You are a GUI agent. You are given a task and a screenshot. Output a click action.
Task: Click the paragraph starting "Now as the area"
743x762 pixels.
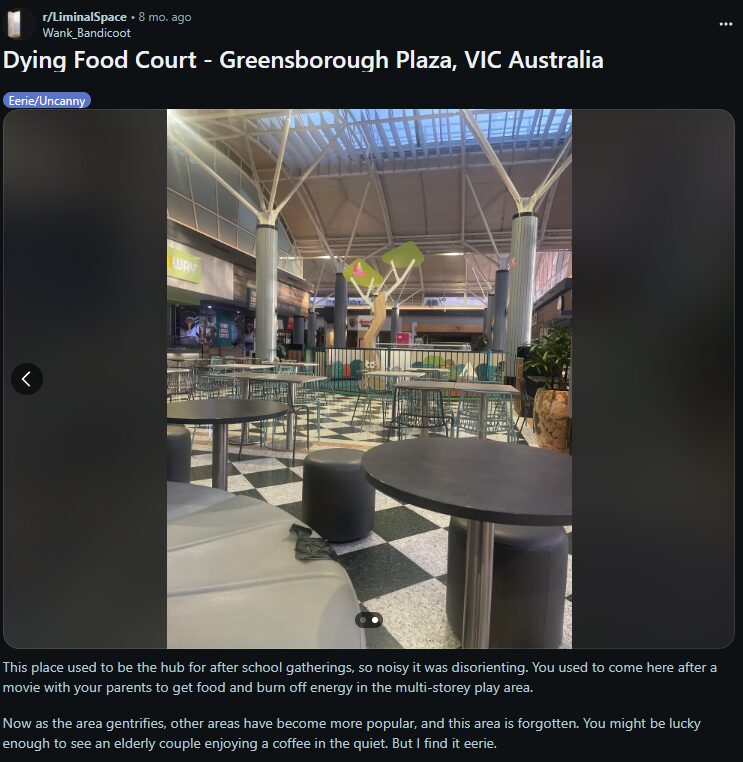point(352,733)
